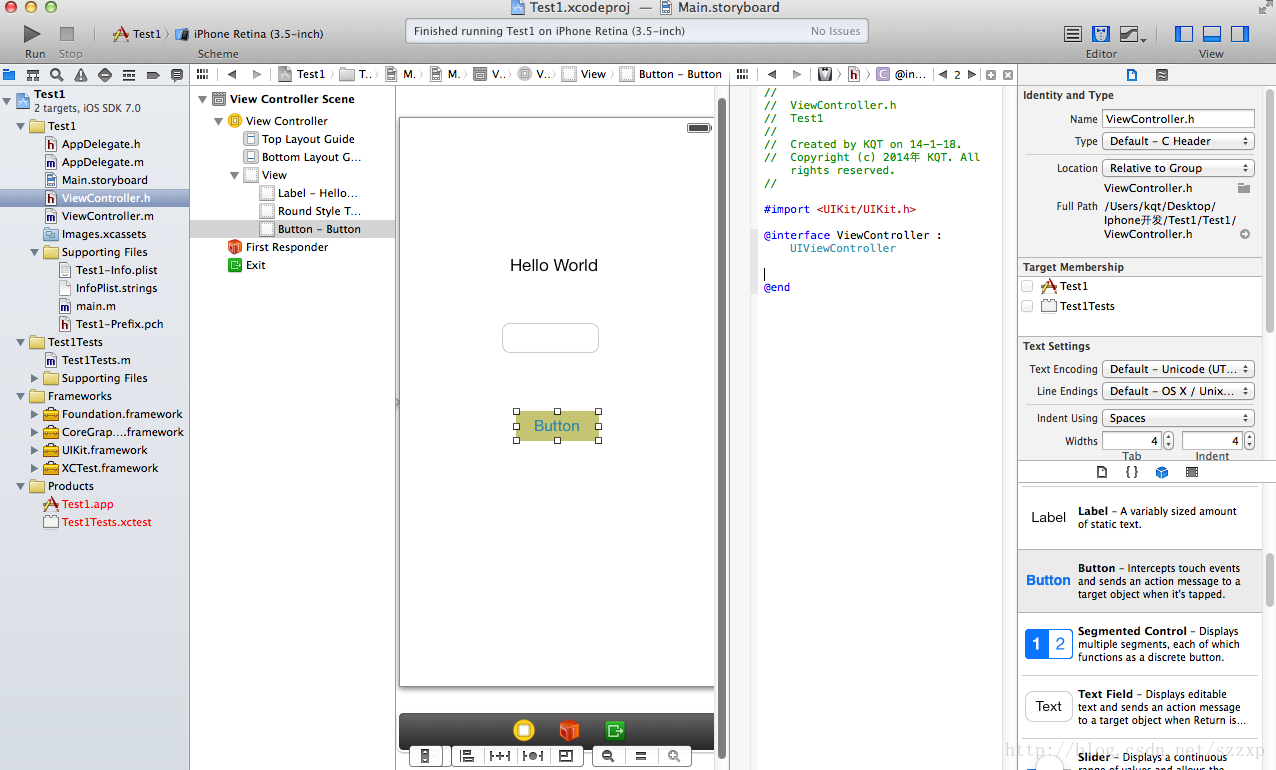Open the Align constraints menu

click(467, 756)
